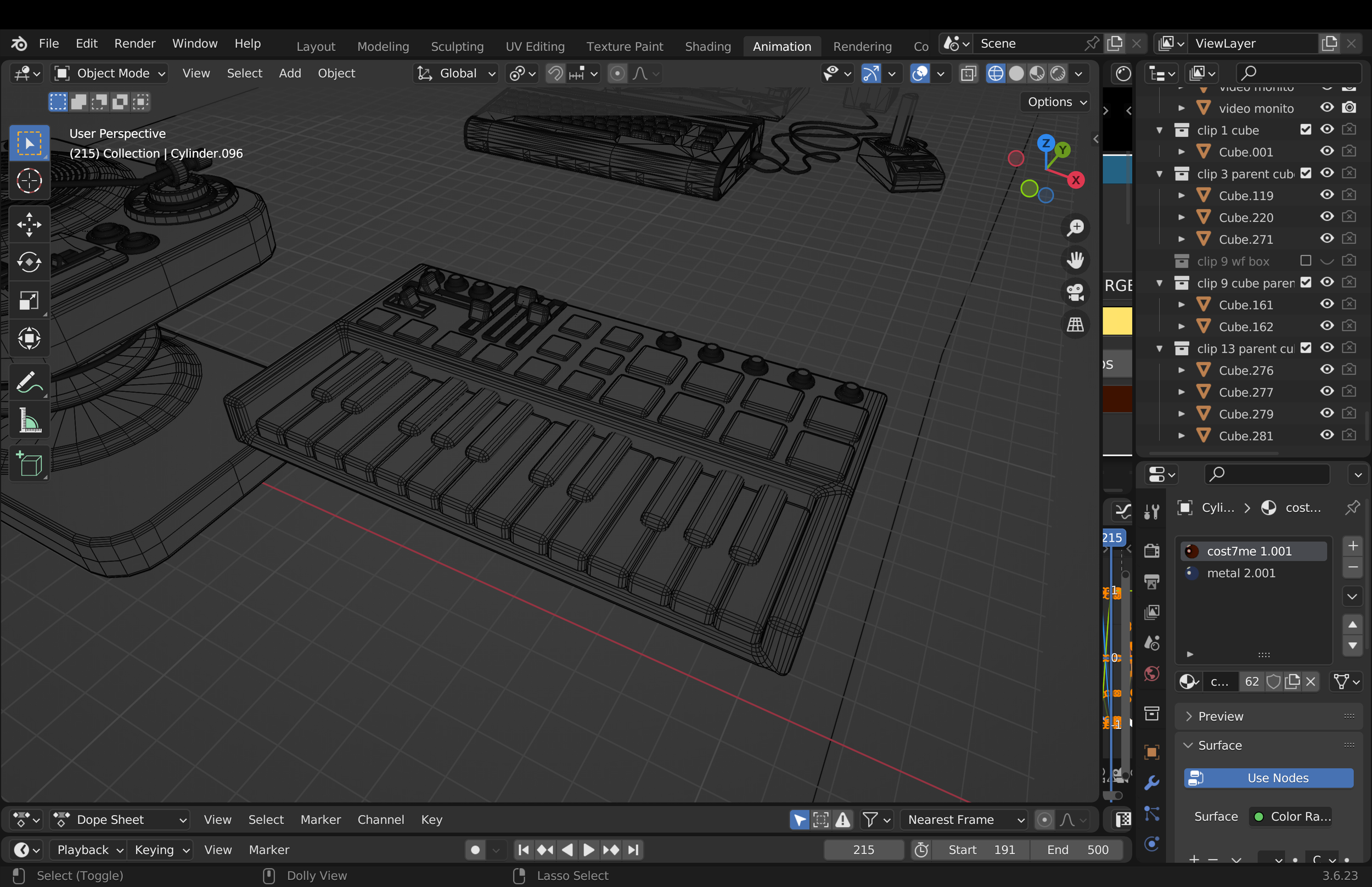The height and width of the screenshot is (887, 1372).
Task: Select the Move tool in toolbar
Action: pos(29,224)
